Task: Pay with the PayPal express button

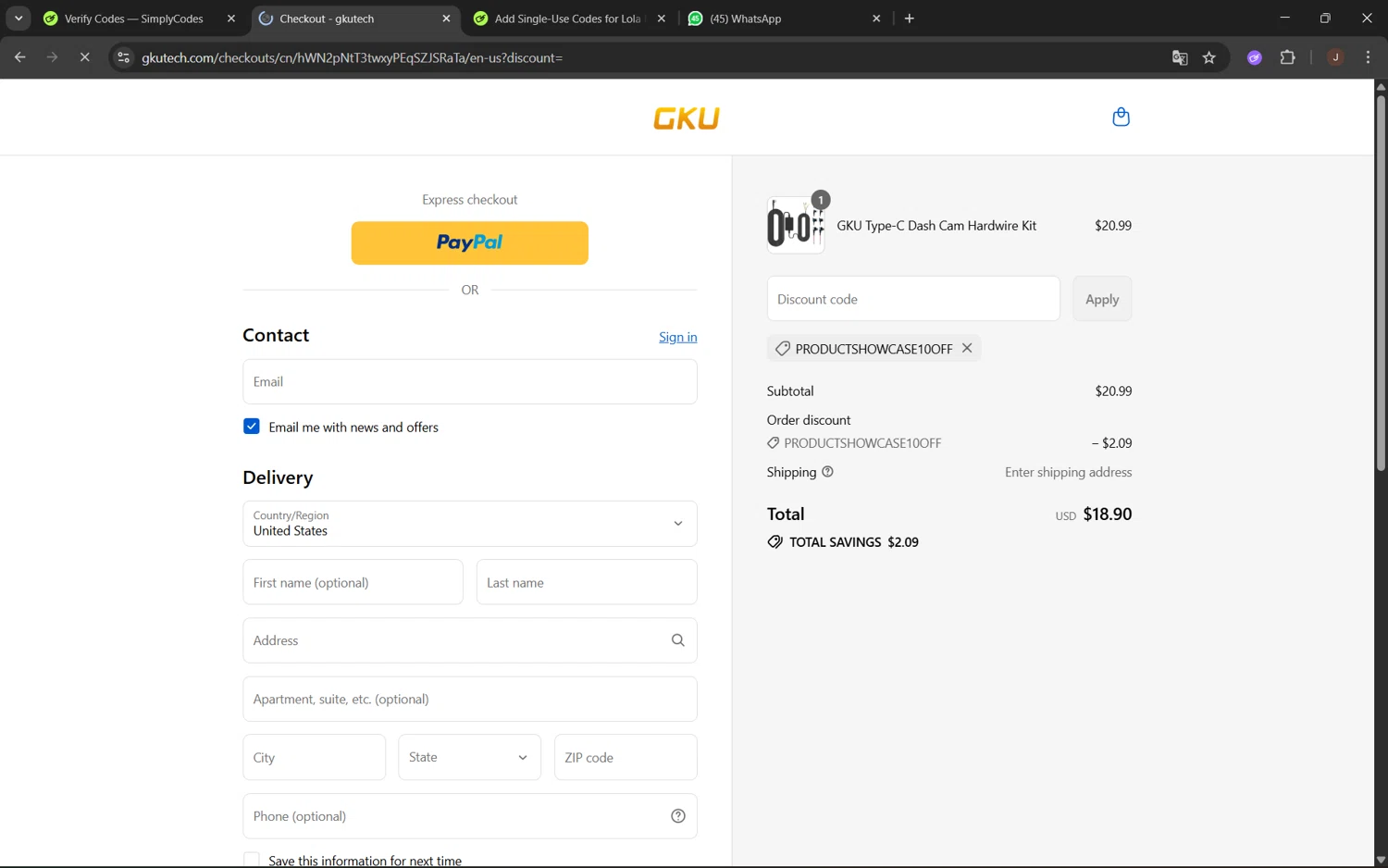Action: [469, 242]
